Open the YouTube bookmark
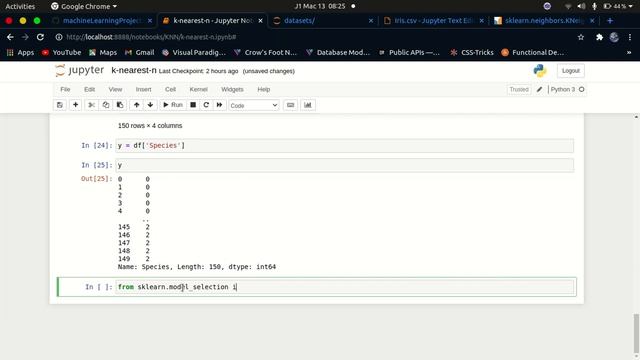The height and width of the screenshot is (360, 640). point(61,52)
